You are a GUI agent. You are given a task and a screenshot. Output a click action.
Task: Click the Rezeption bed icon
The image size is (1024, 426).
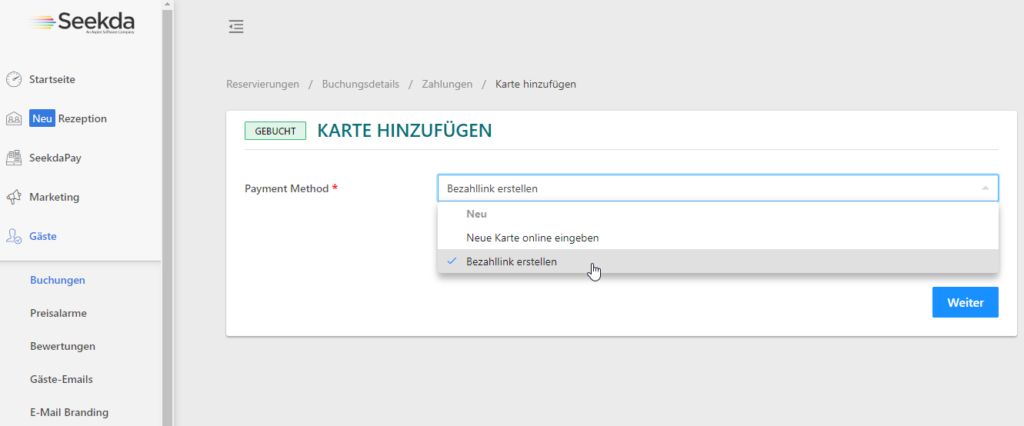tap(14, 119)
